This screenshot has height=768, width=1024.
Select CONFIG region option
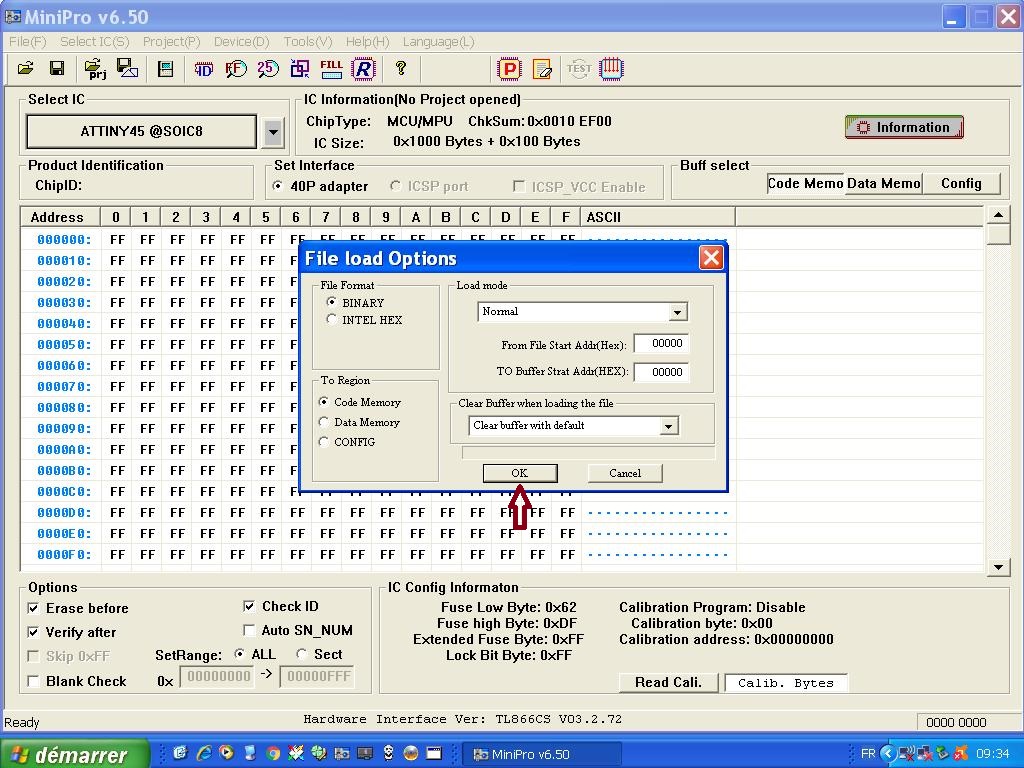[x=324, y=442]
